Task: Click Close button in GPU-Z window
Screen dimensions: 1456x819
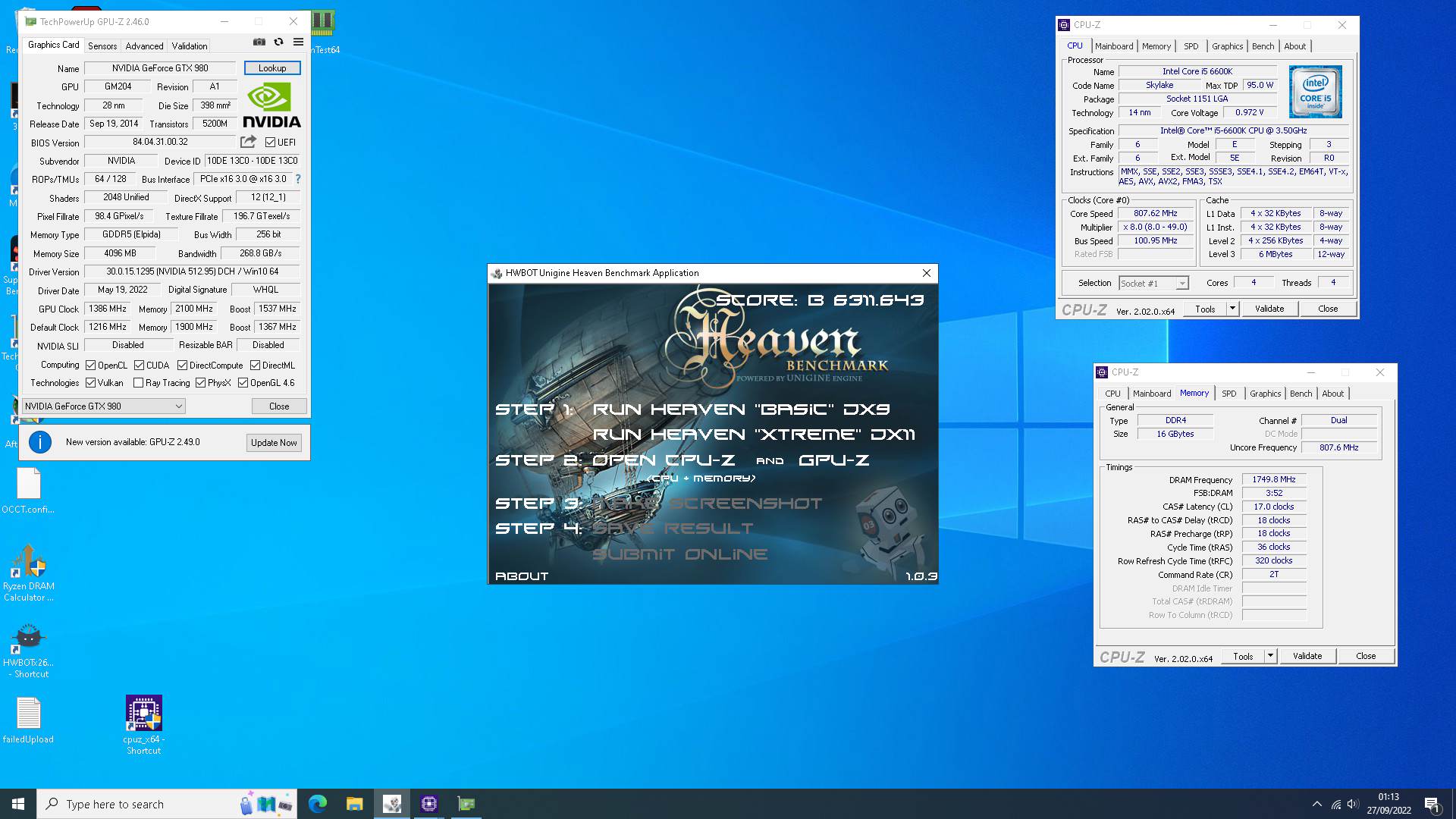Action: [279, 406]
